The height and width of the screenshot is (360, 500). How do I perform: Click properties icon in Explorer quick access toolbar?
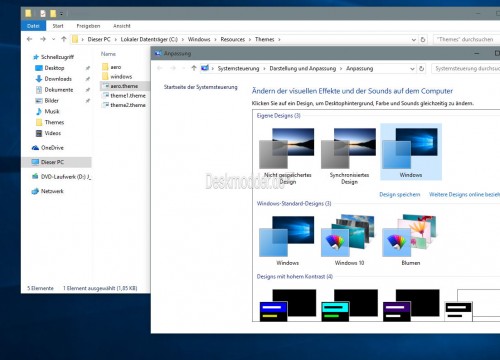click(43, 13)
